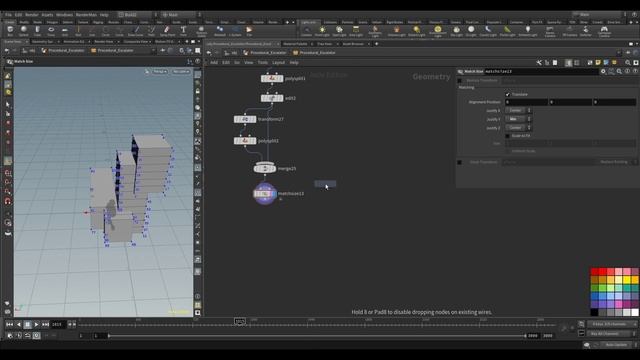Open the Justify Y dropdown set to Min
This screenshot has height=360, width=640.
(518, 119)
